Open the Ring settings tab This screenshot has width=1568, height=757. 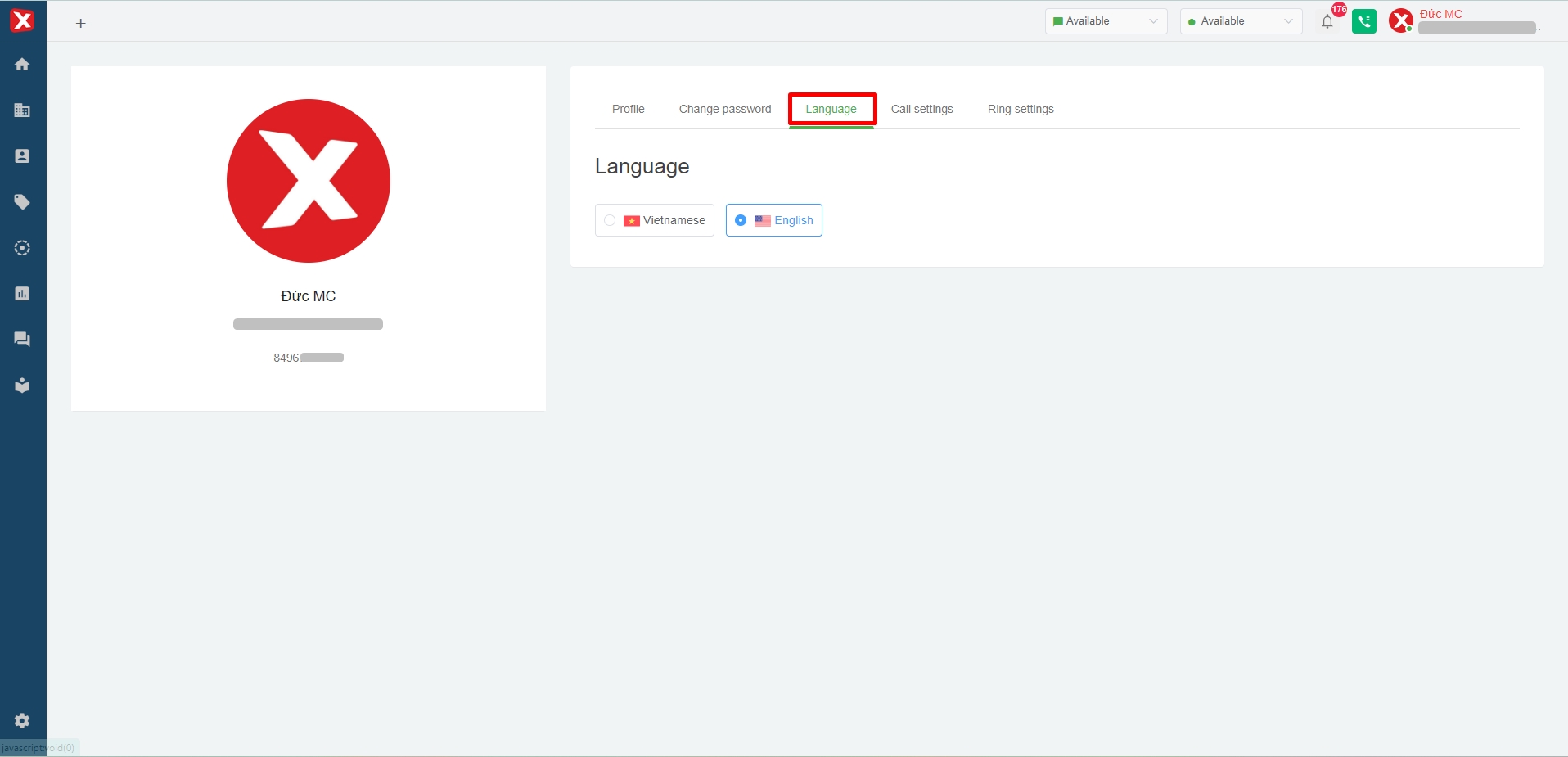1020,109
